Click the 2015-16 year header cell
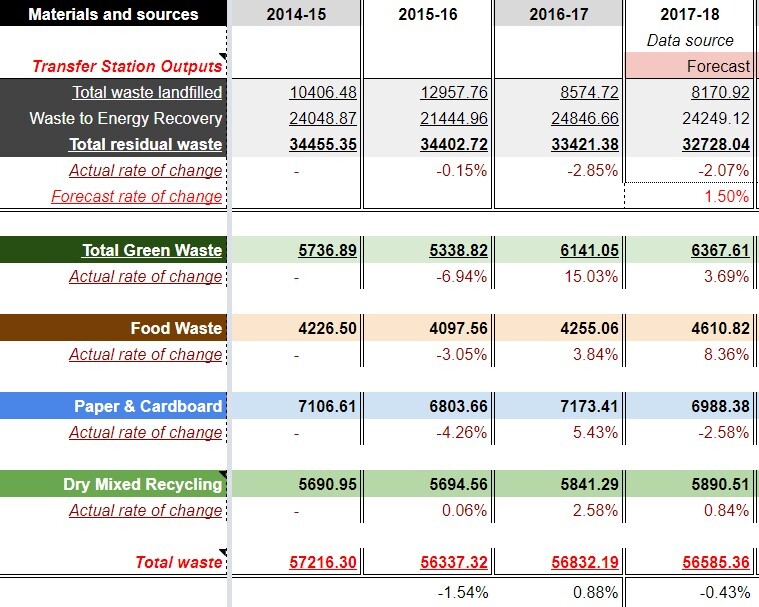 point(428,14)
